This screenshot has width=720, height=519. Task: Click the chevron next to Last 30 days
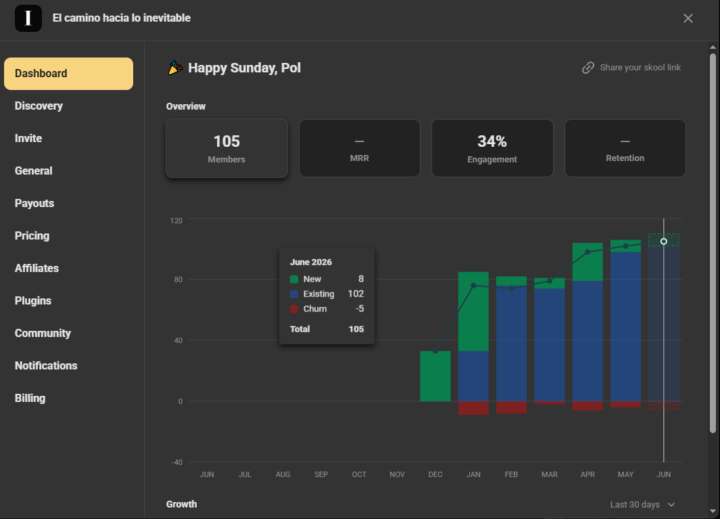coord(671,505)
